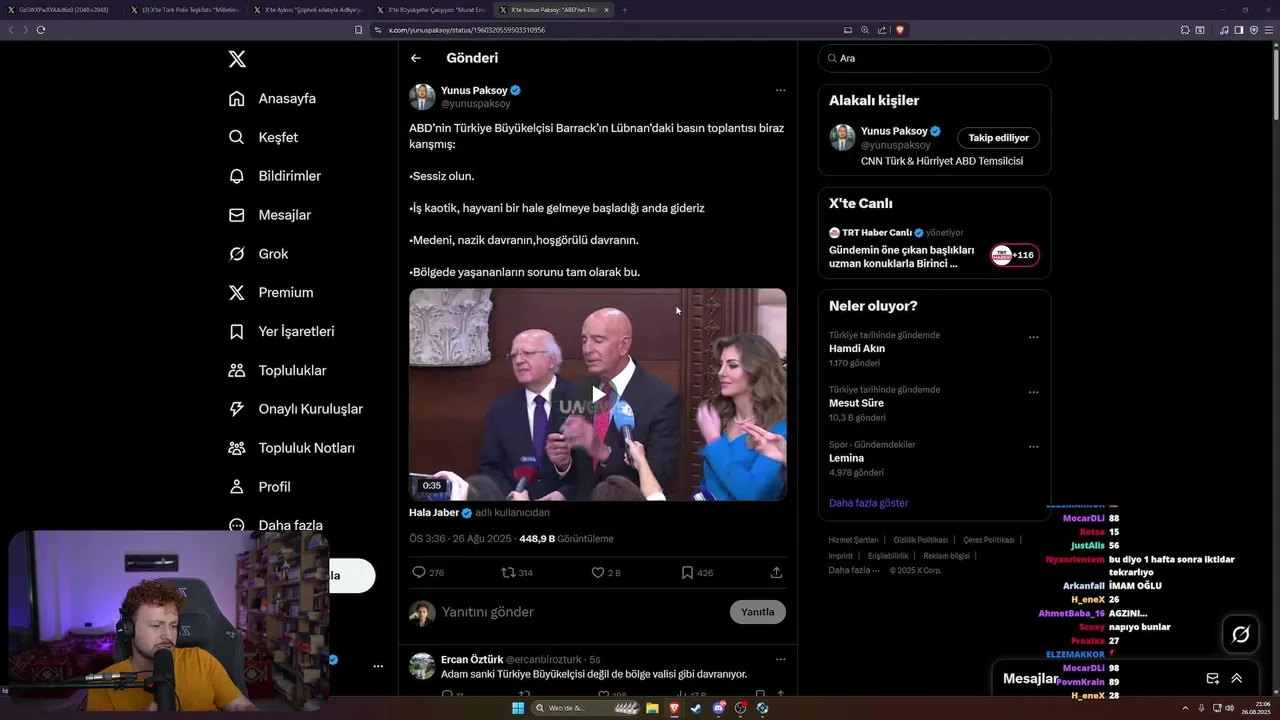Expand the footer Daha fazla menu
Image resolution: width=1280 pixels, height=720 pixels.
tap(854, 570)
